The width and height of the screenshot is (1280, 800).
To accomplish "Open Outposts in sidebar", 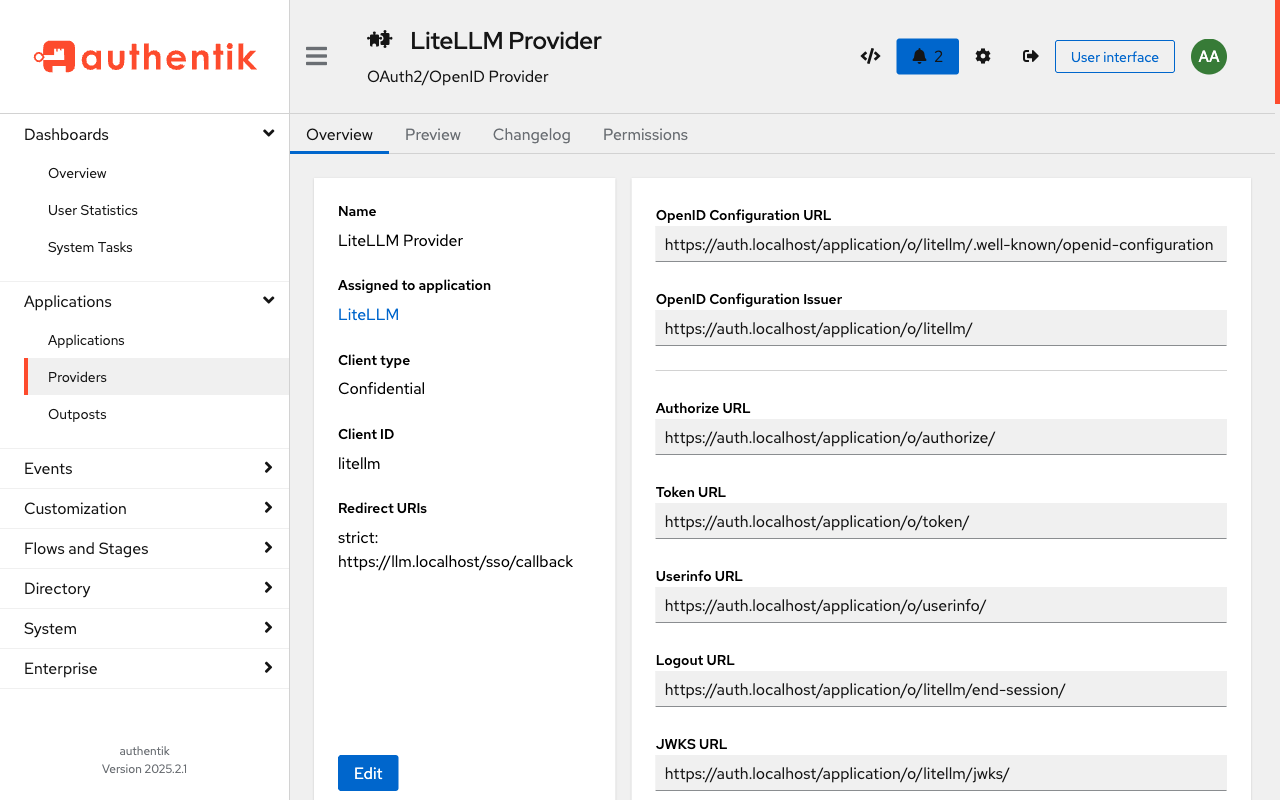I will tap(156, 414).
